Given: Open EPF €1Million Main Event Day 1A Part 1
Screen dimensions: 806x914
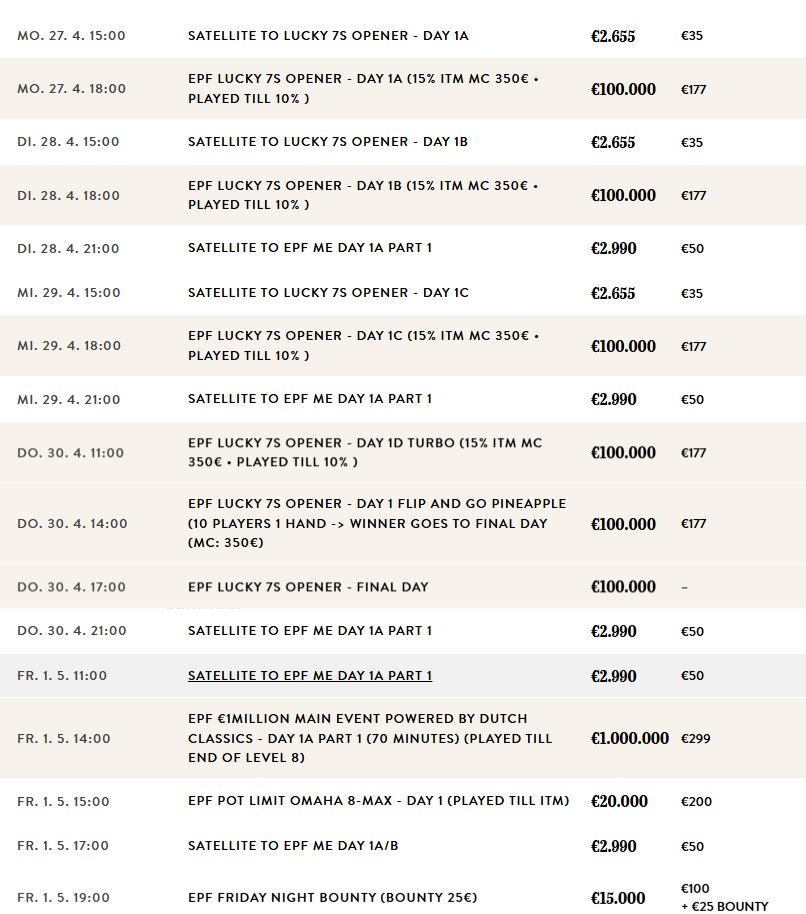Looking at the screenshot, I should tap(369, 739).
